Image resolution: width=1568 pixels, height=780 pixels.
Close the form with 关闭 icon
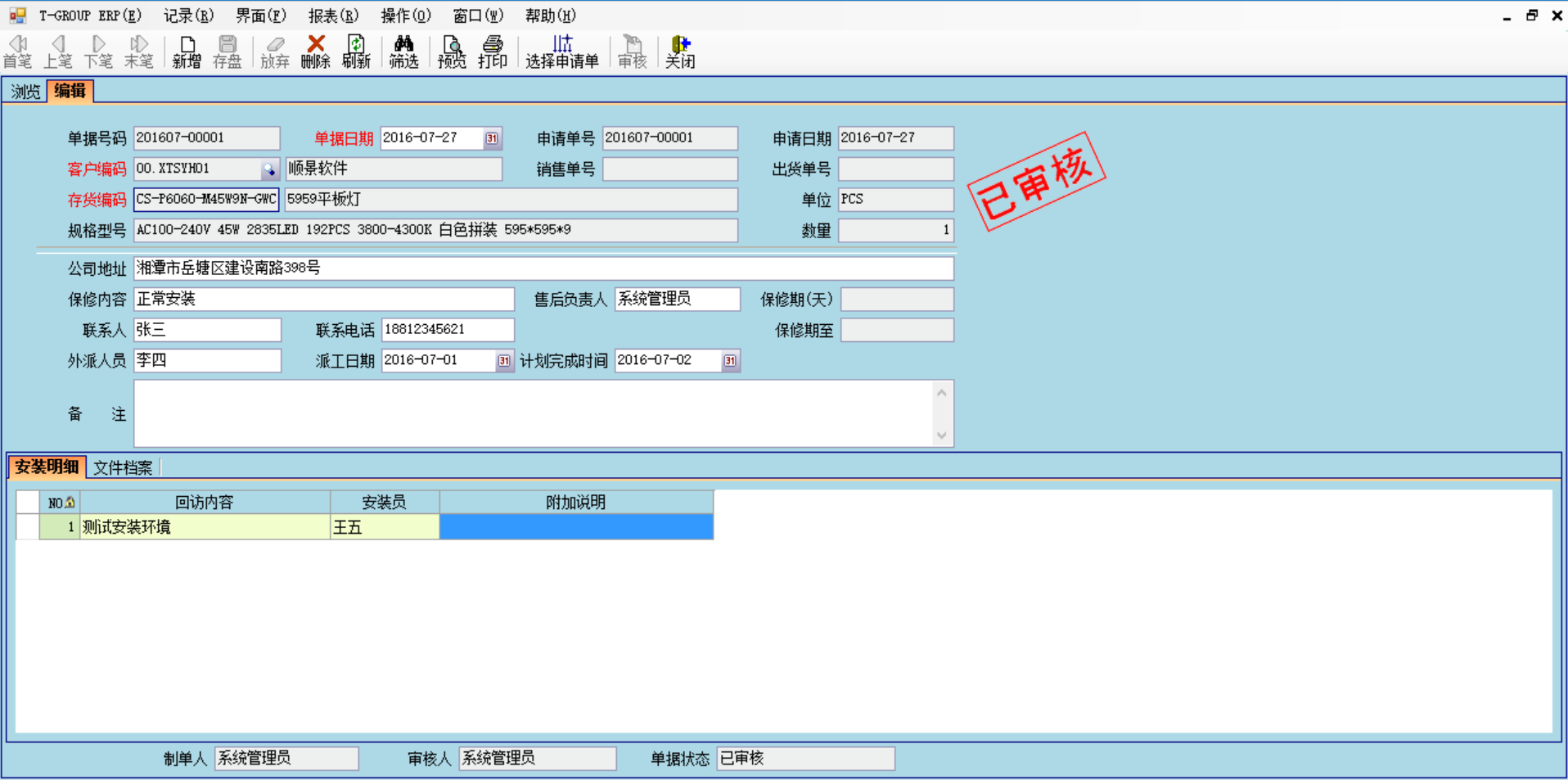coord(680,52)
